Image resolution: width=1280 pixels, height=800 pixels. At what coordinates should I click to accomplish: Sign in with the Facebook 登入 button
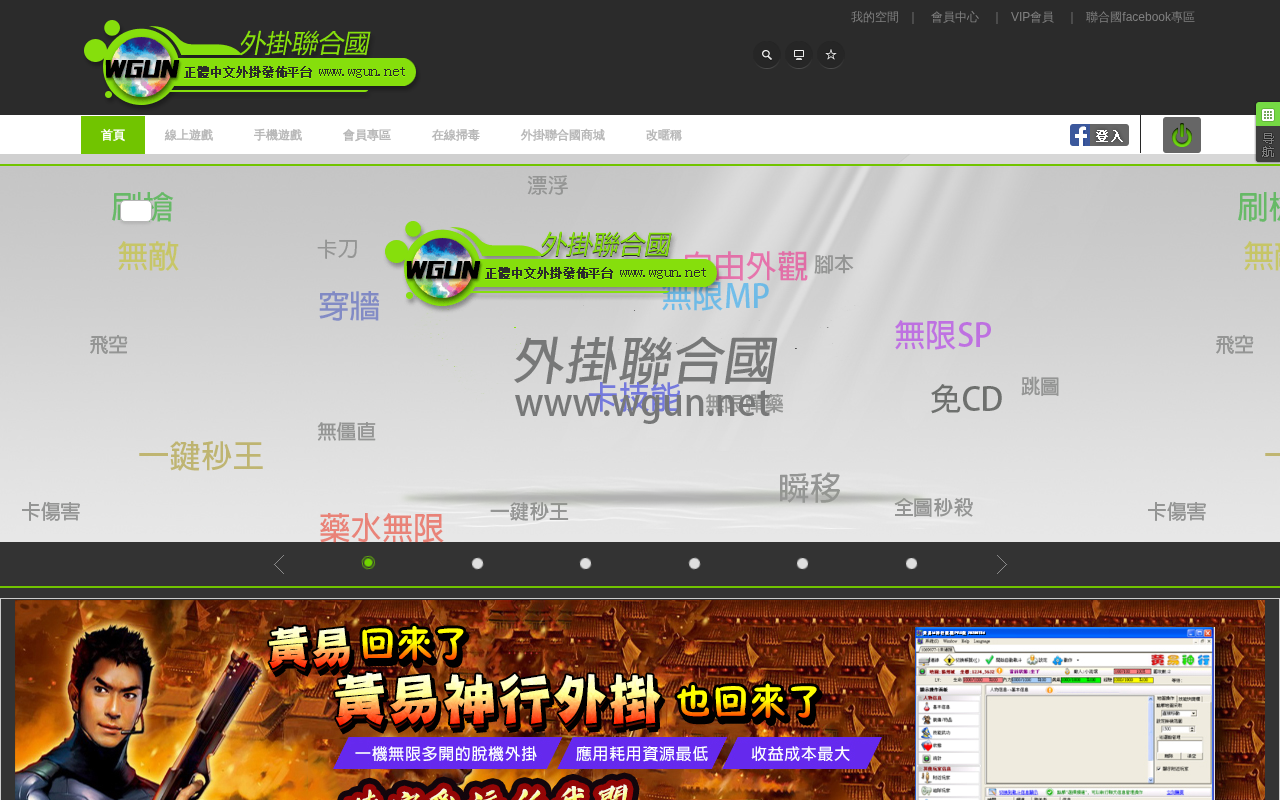[x=1099, y=135]
